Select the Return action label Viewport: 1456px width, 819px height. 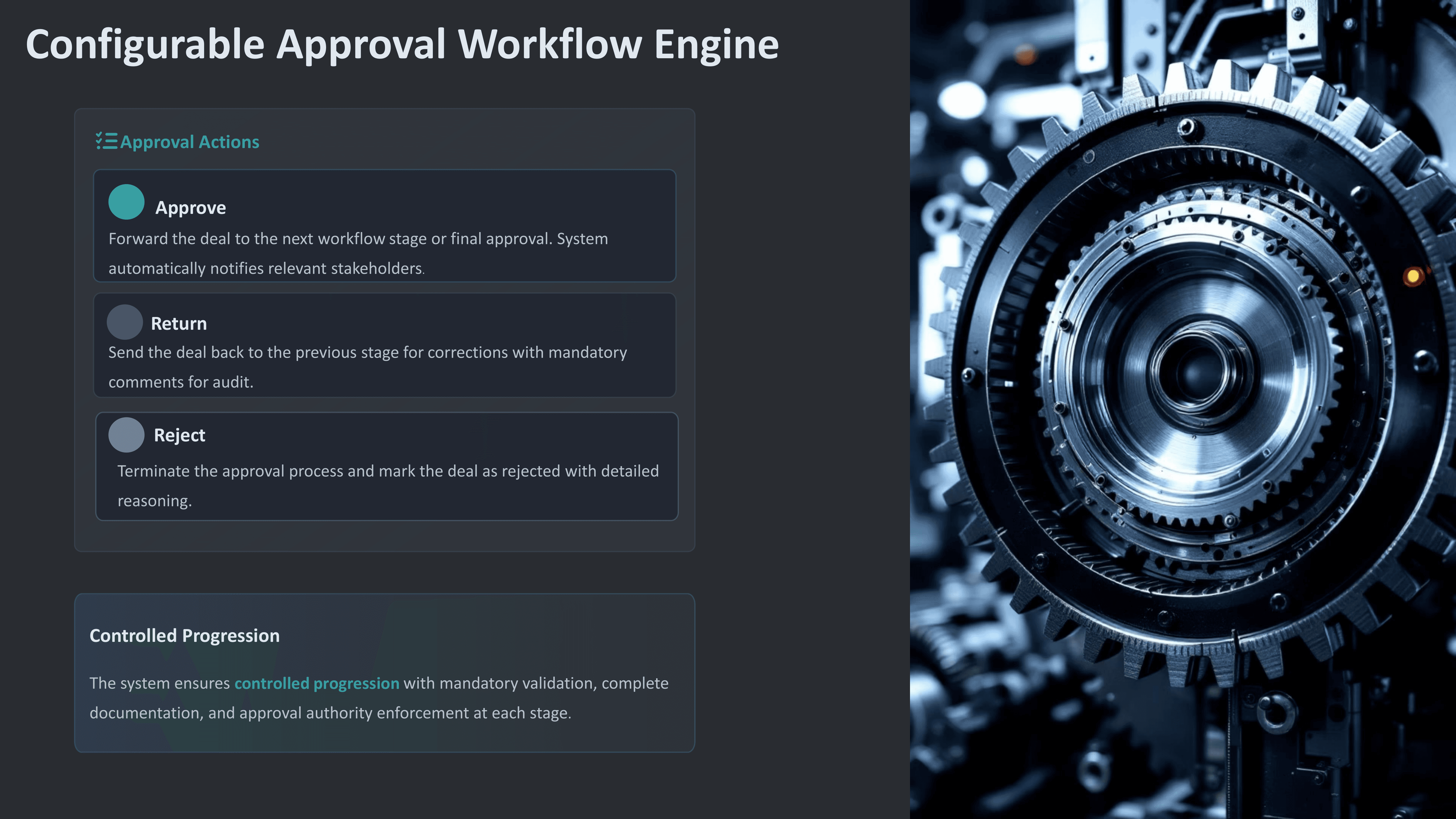point(179,324)
